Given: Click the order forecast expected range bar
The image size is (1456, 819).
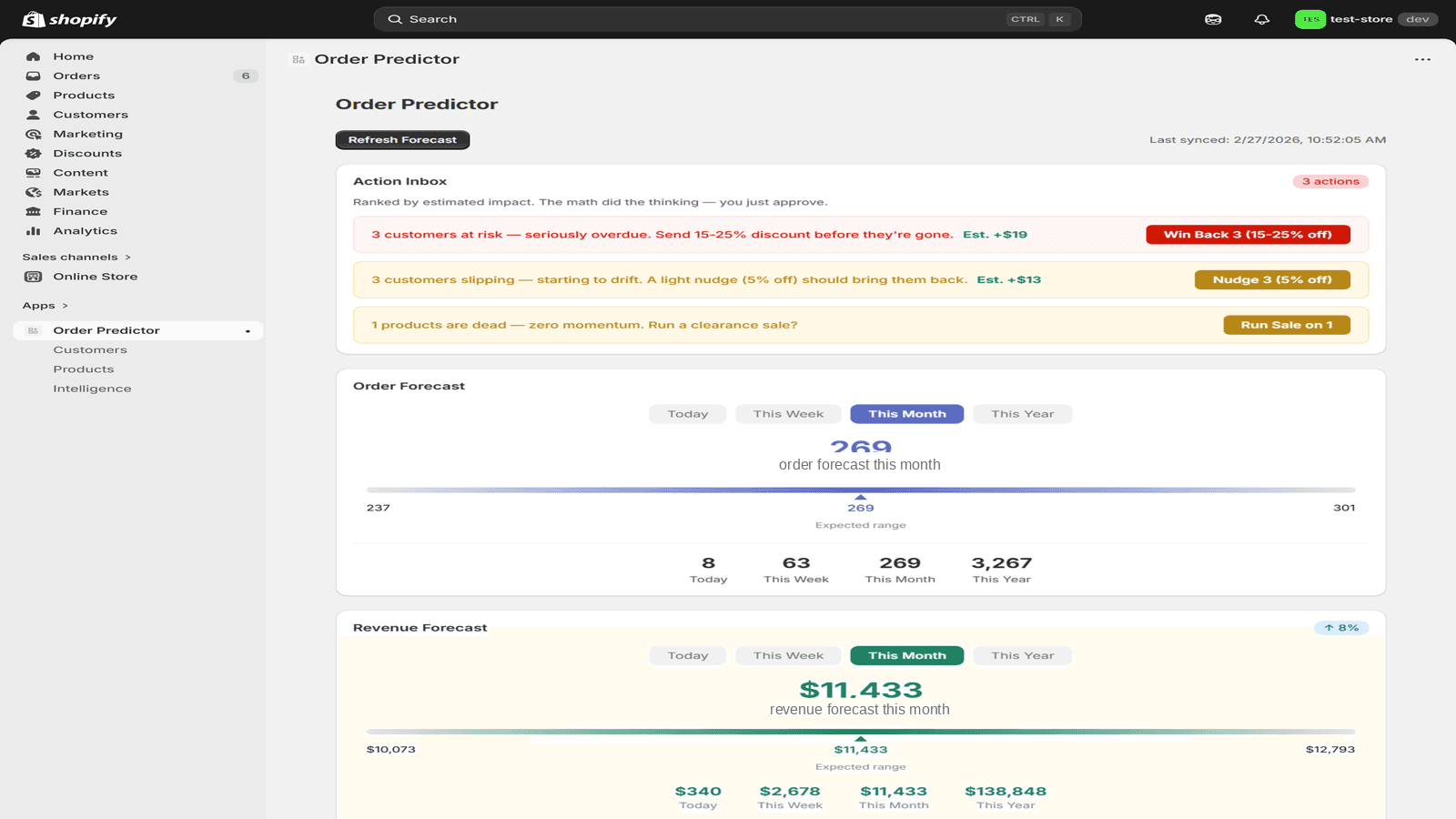Looking at the screenshot, I should 861,490.
